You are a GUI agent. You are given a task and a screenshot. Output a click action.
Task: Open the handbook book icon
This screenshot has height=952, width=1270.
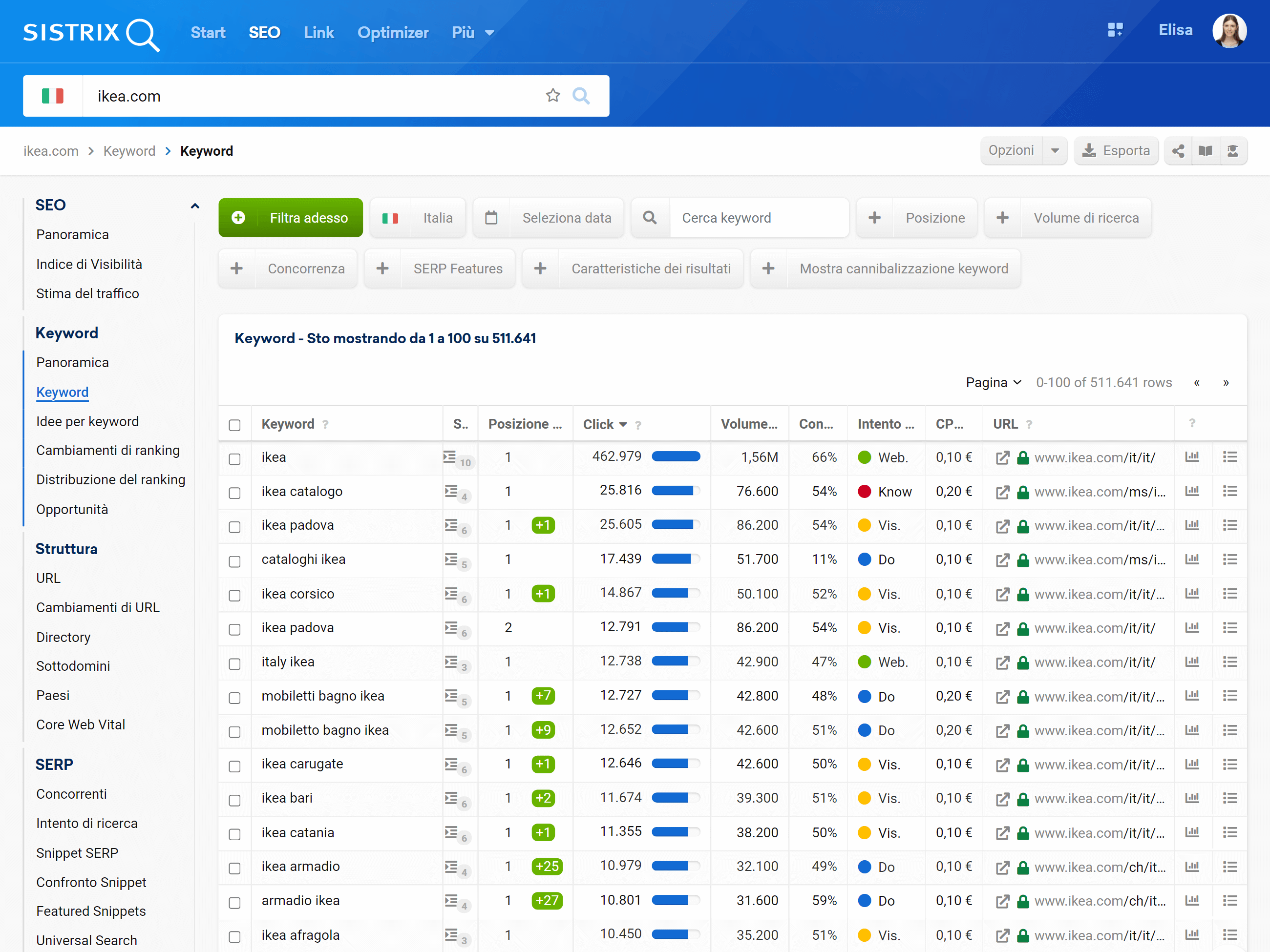pyautogui.click(x=1206, y=151)
